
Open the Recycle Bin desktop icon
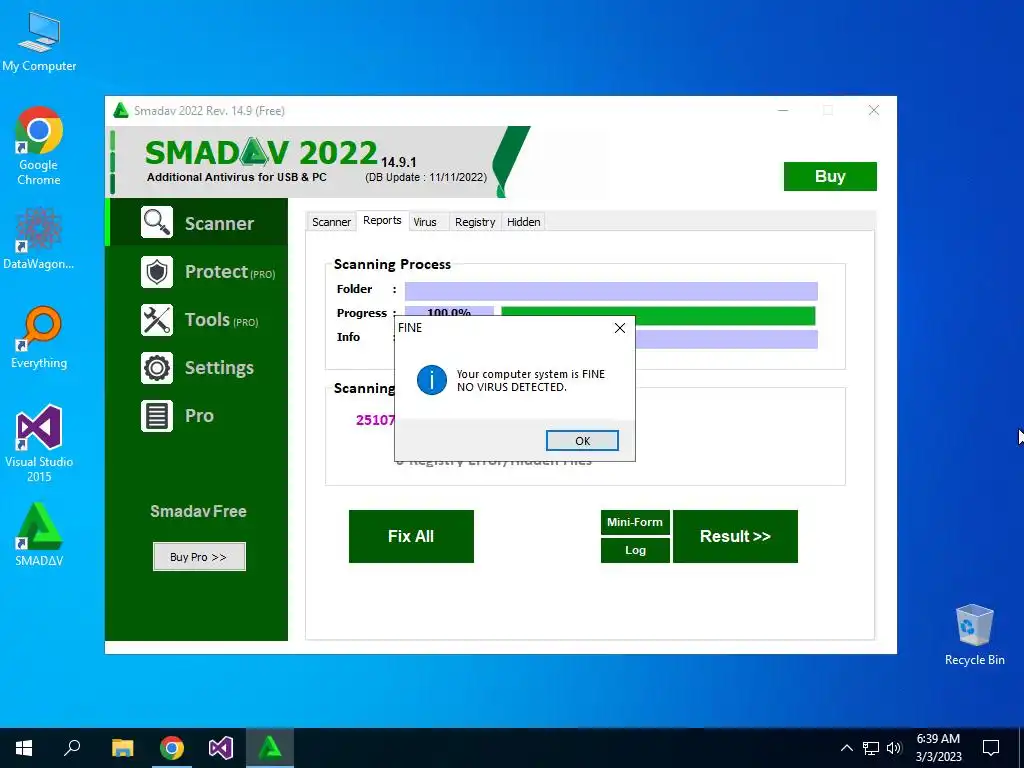coord(974,635)
